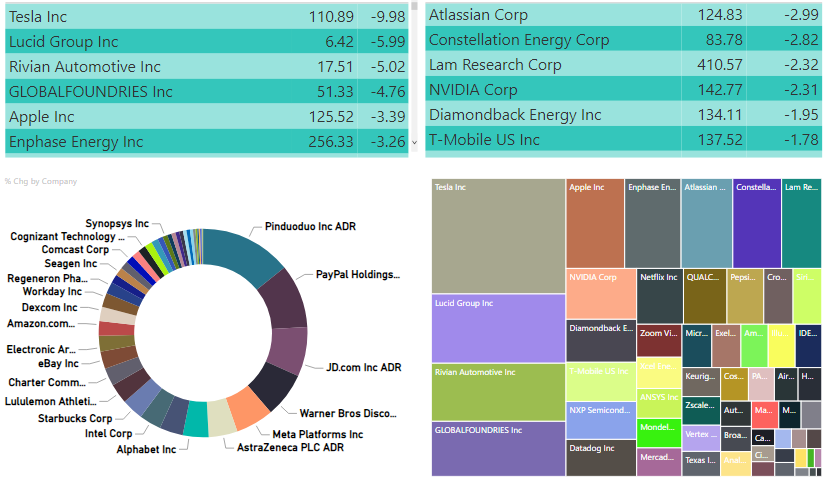Image resolution: width=824 pixels, height=479 pixels.
Task: Select Pinduoduo Inc ADR donut slice label
Action: tap(310, 227)
